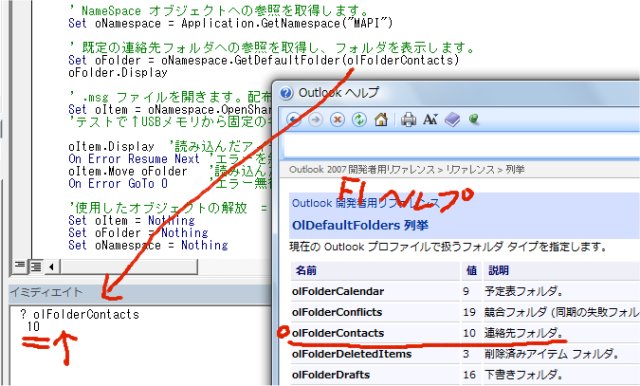Show table of contents book icon
The height and width of the screenshot is (386, 640).
coord(452,120)
